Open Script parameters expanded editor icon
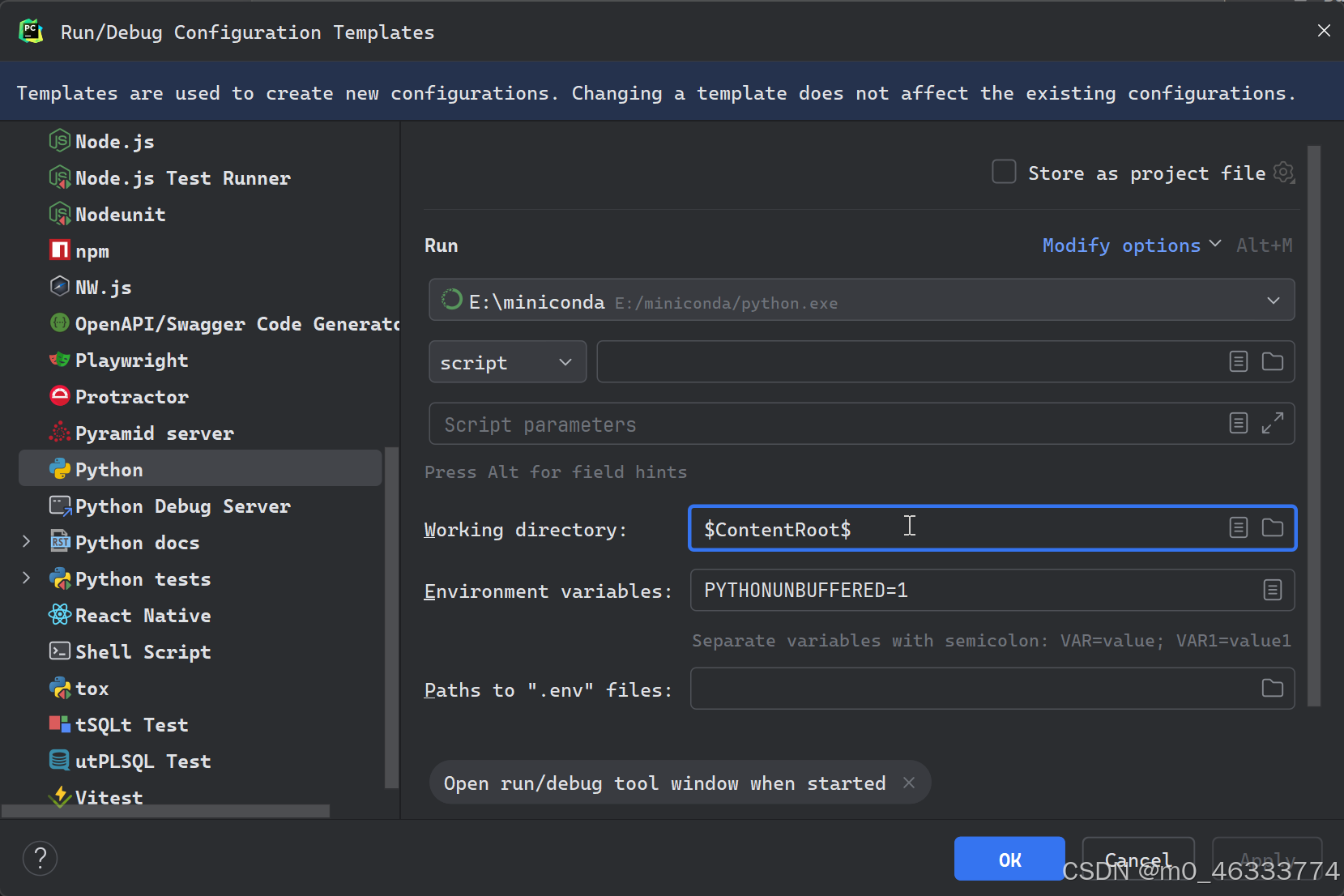Viewport: 1344px width, 896px height. tap(1274, 423)
